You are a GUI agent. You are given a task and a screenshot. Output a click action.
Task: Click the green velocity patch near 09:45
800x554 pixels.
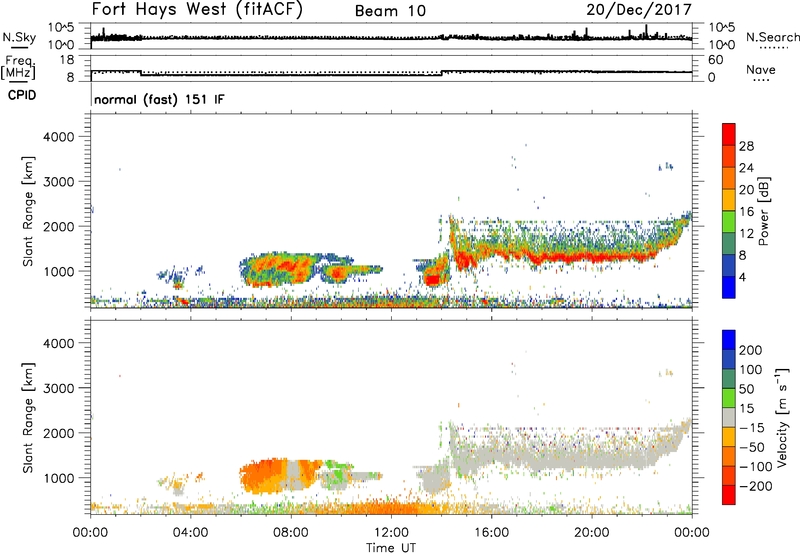tap(337, 477)
